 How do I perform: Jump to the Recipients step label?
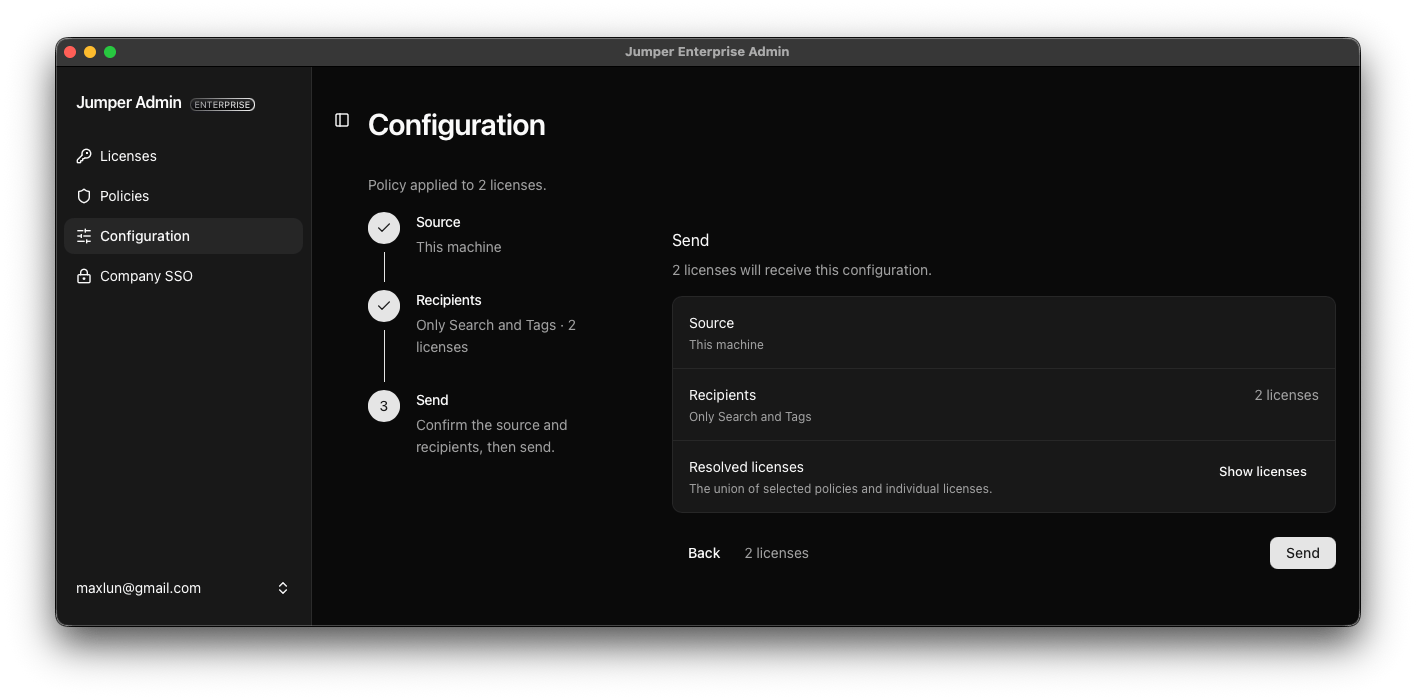tap(448, 300)
